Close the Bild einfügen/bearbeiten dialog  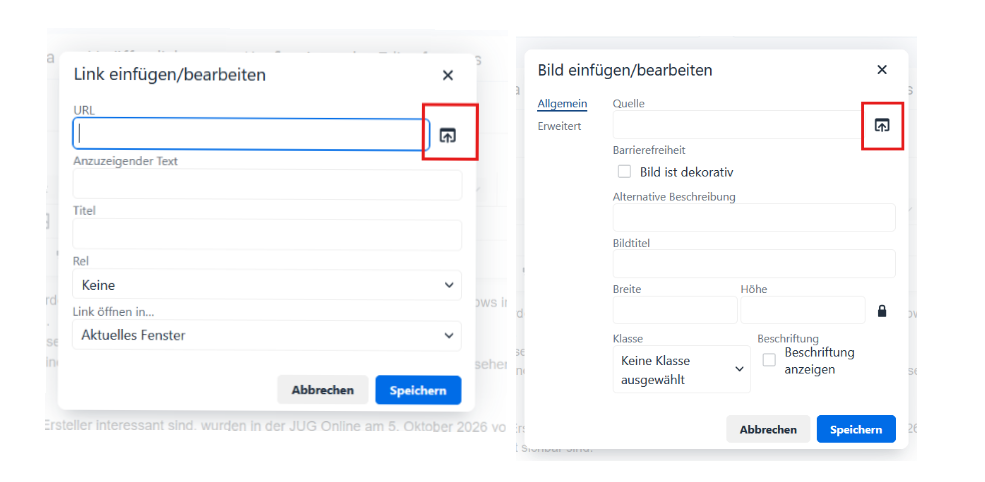[882, 70]
